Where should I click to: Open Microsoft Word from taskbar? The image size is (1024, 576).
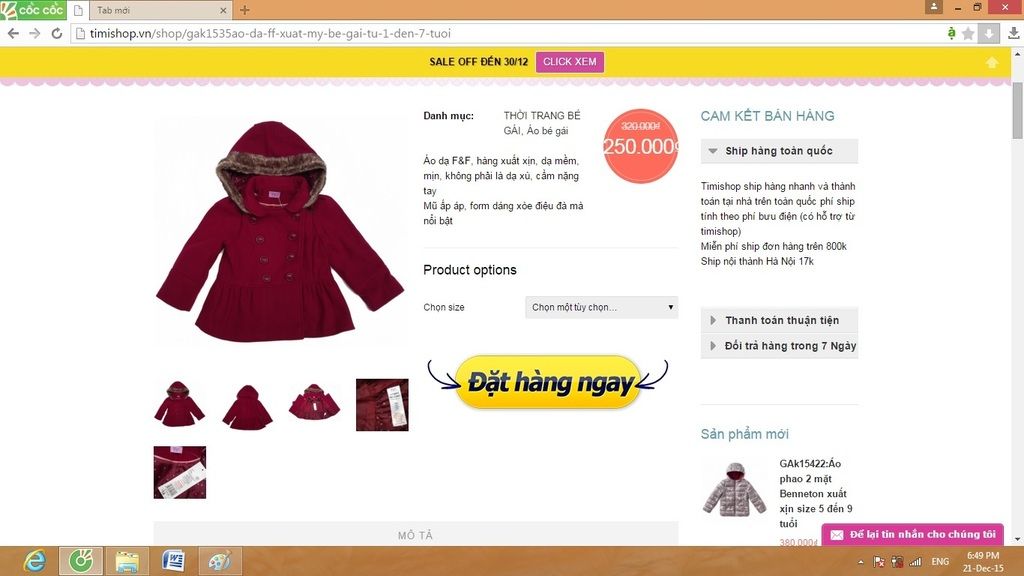coord(173,561)
